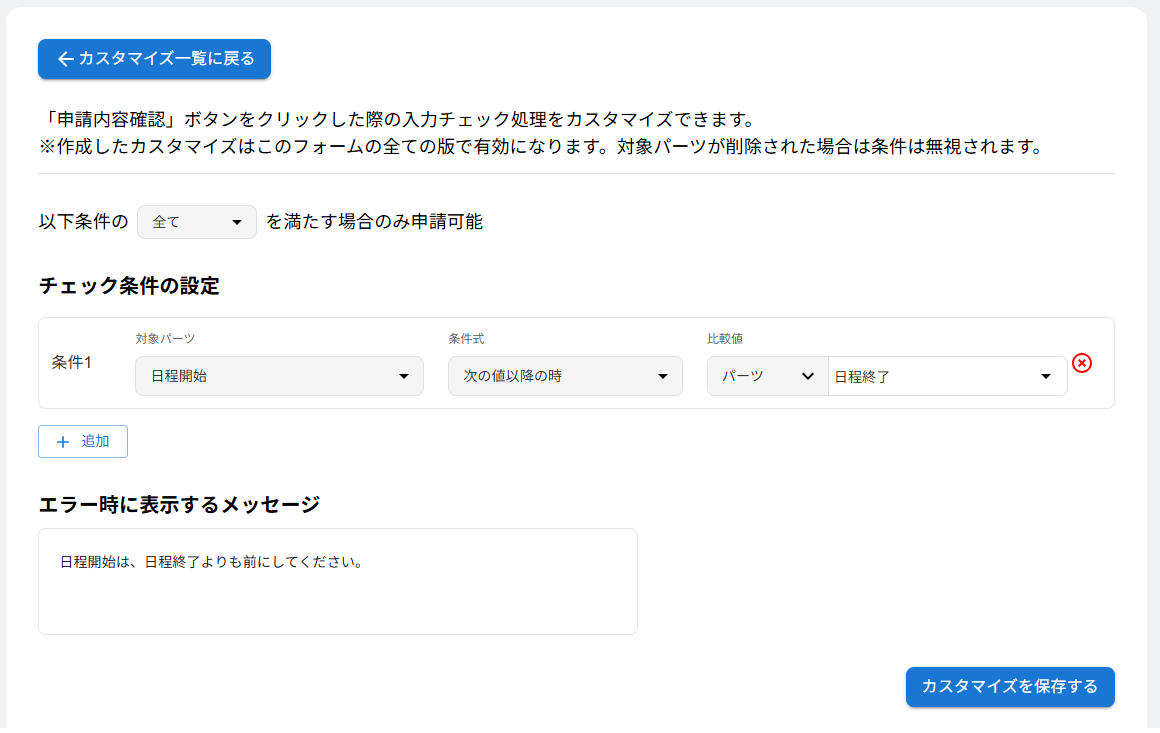Open 比較値 type dropdown showing パーツ
The image size is (1160, 733).
(768, 376)
